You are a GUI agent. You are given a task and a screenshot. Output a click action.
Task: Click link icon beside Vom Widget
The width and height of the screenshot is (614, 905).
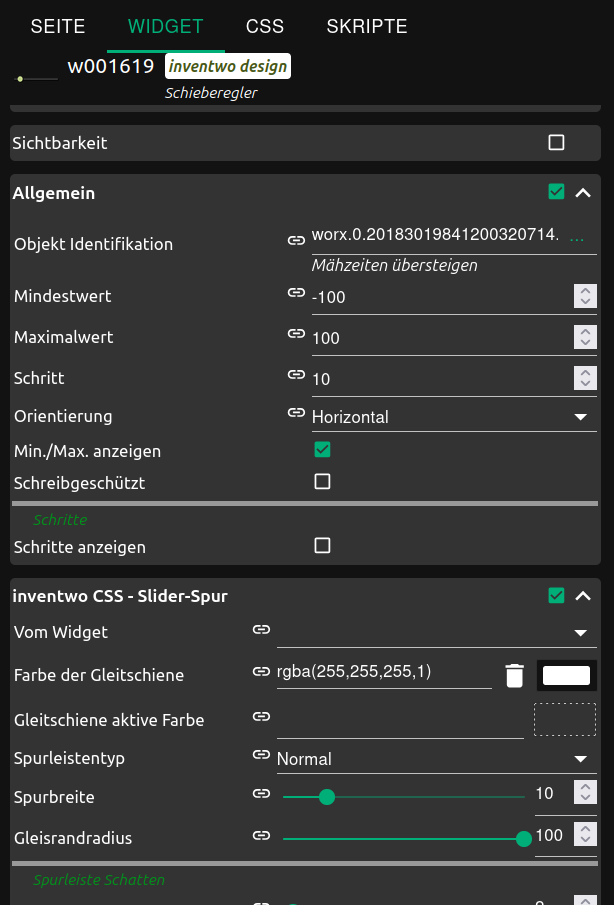pyautogui.click(x=261, y=630)
